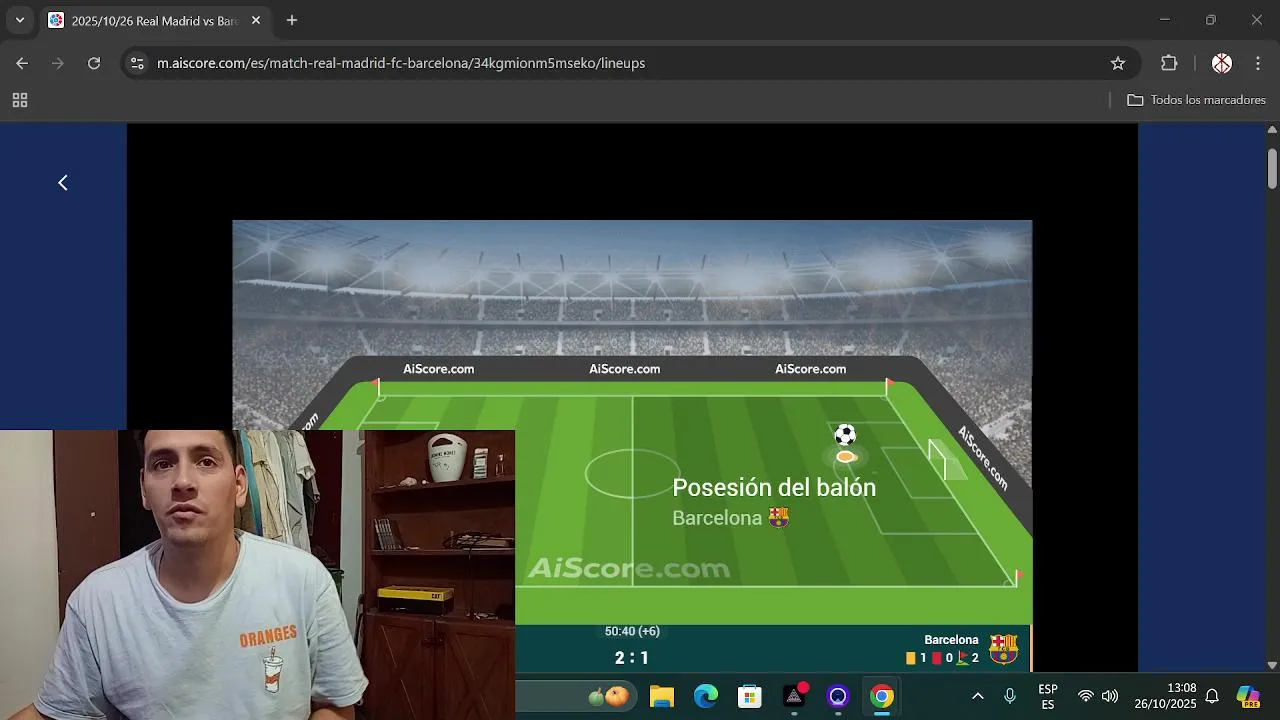Click the microphone tray icon
The width and height of the screenshot is (1280, 720).
1010,697
